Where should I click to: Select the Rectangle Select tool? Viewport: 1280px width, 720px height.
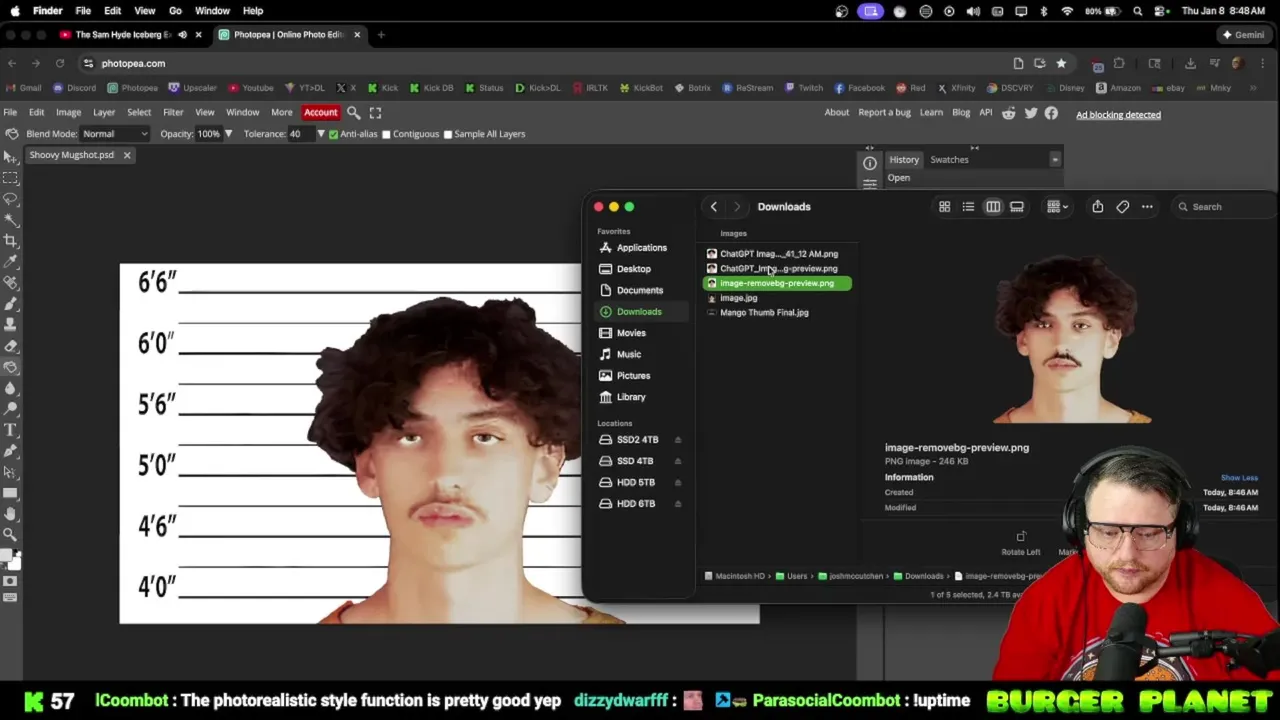pos(10,178)
